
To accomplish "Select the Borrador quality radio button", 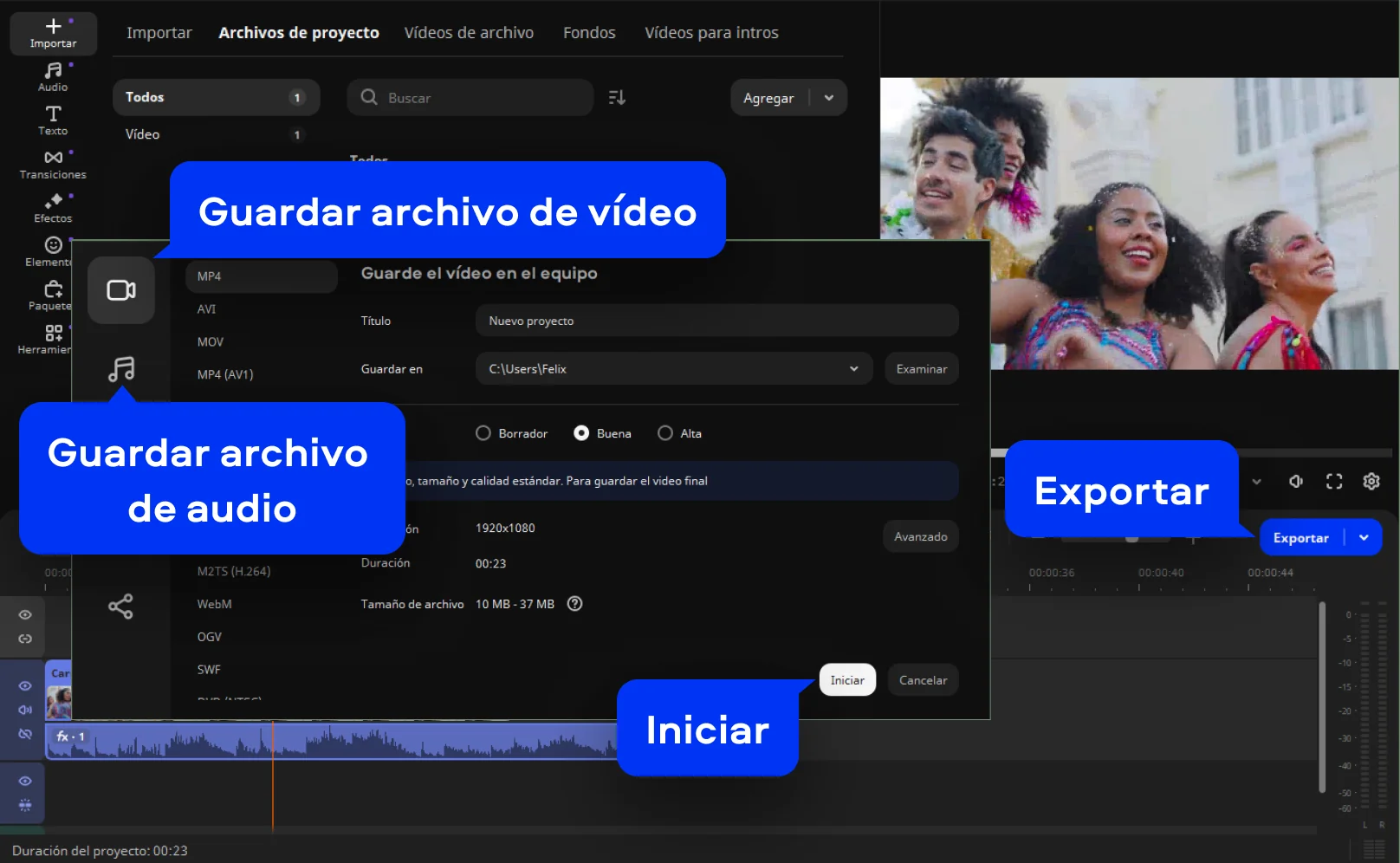I will click(483, 433).
